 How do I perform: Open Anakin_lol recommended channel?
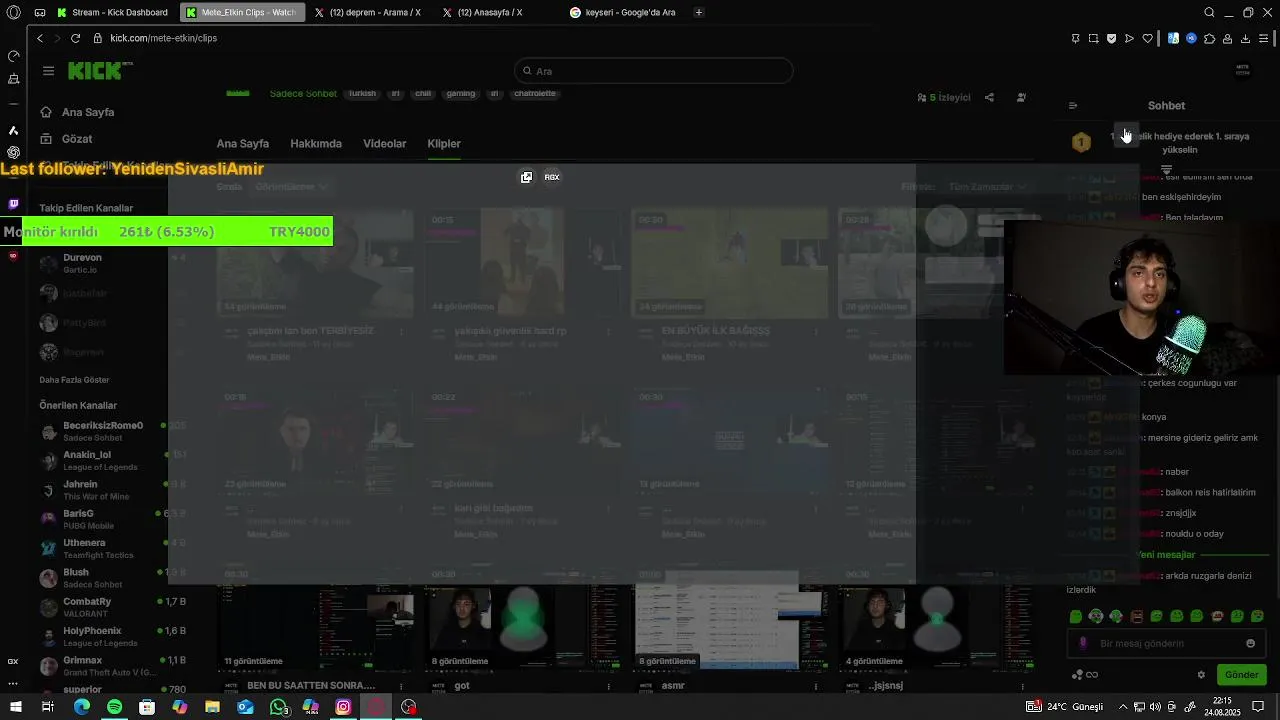tap(112, 461)
